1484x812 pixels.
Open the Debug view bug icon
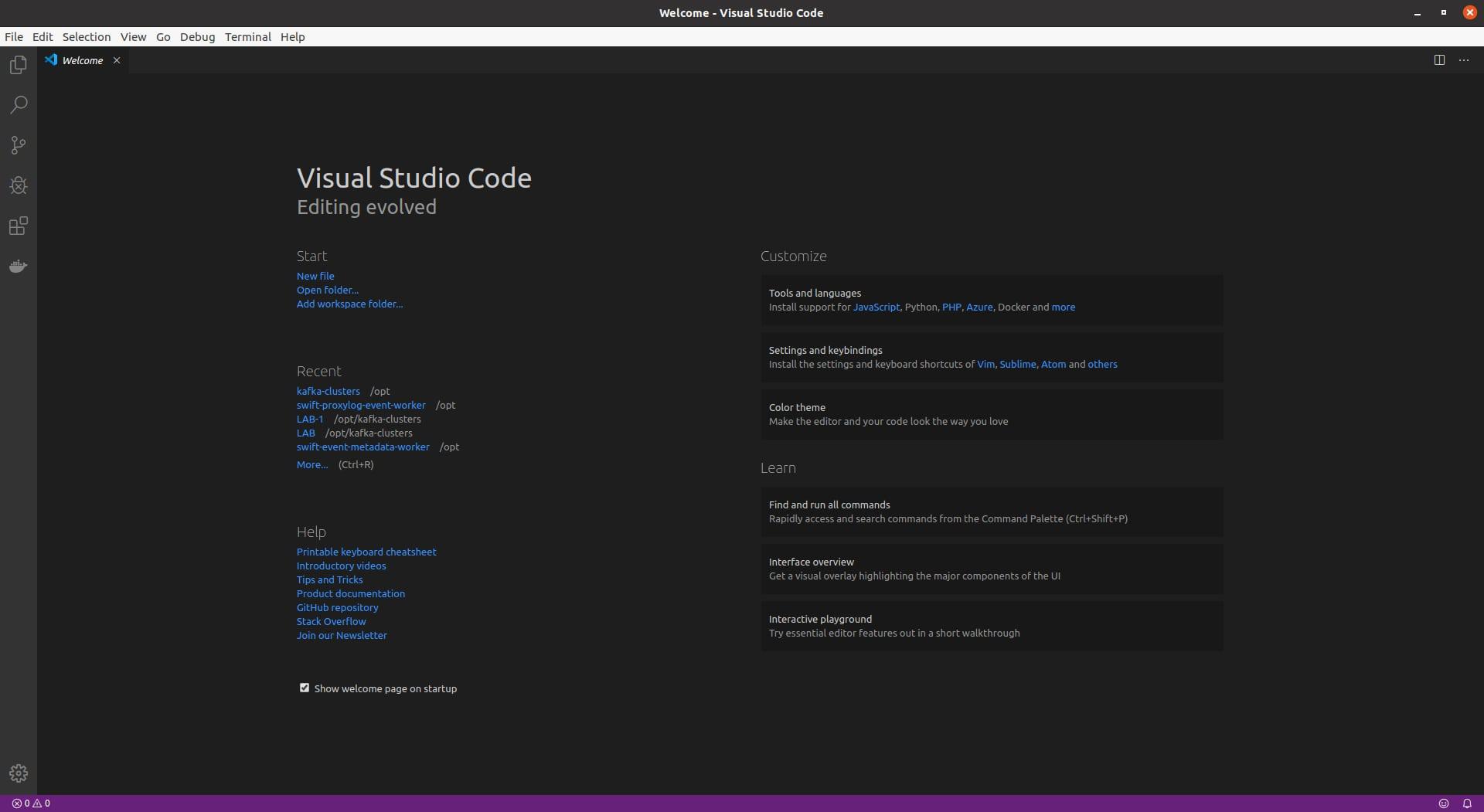(x=19, y=185)
